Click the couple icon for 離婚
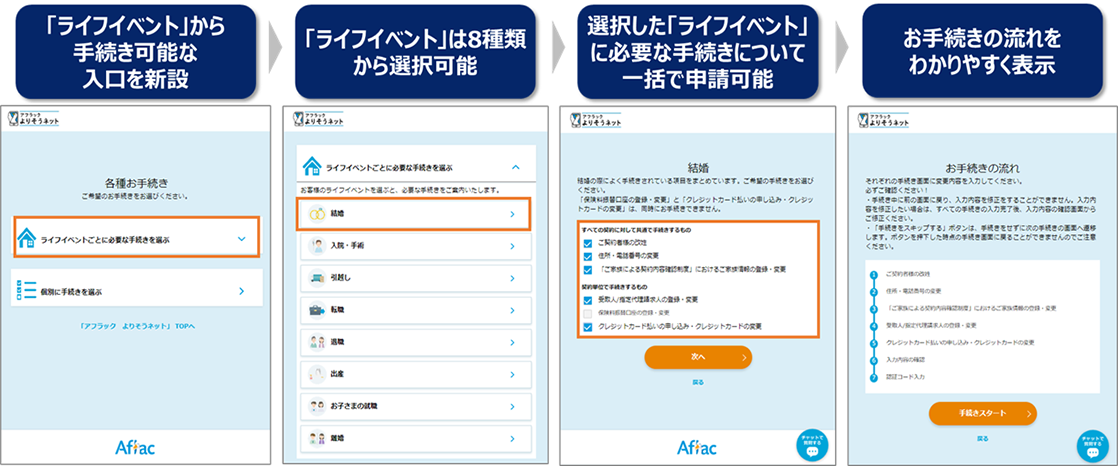1118x466 pixels. coord(316,437)
